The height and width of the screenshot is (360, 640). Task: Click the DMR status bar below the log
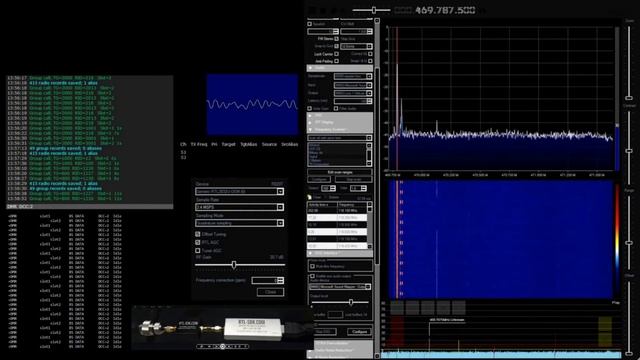click(x=89, y=207)
